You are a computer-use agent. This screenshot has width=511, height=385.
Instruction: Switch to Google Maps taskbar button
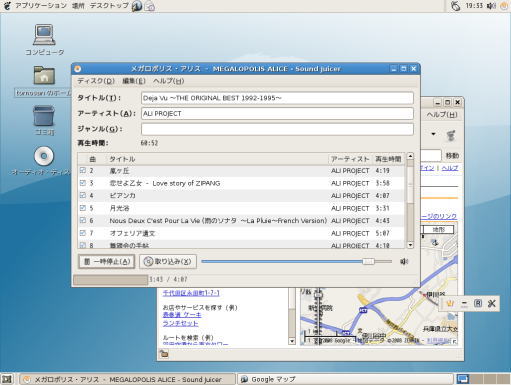point(345,379)
